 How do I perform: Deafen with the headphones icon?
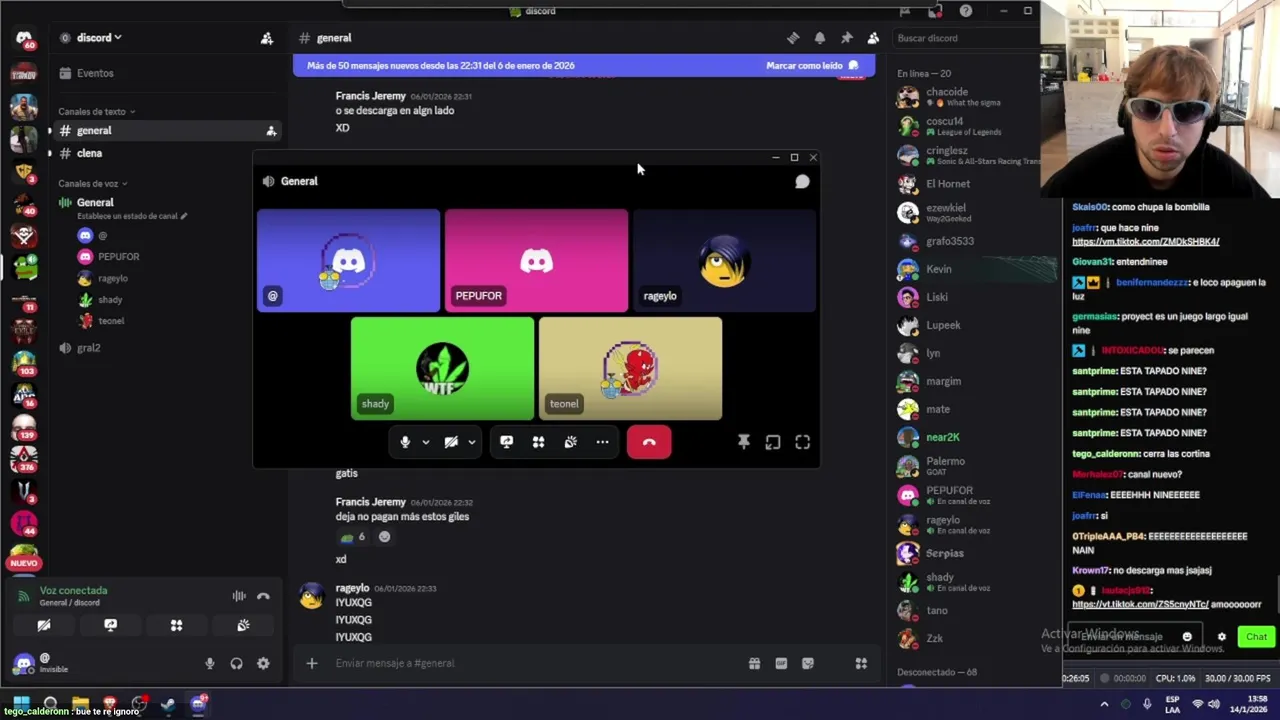(236, 663)
